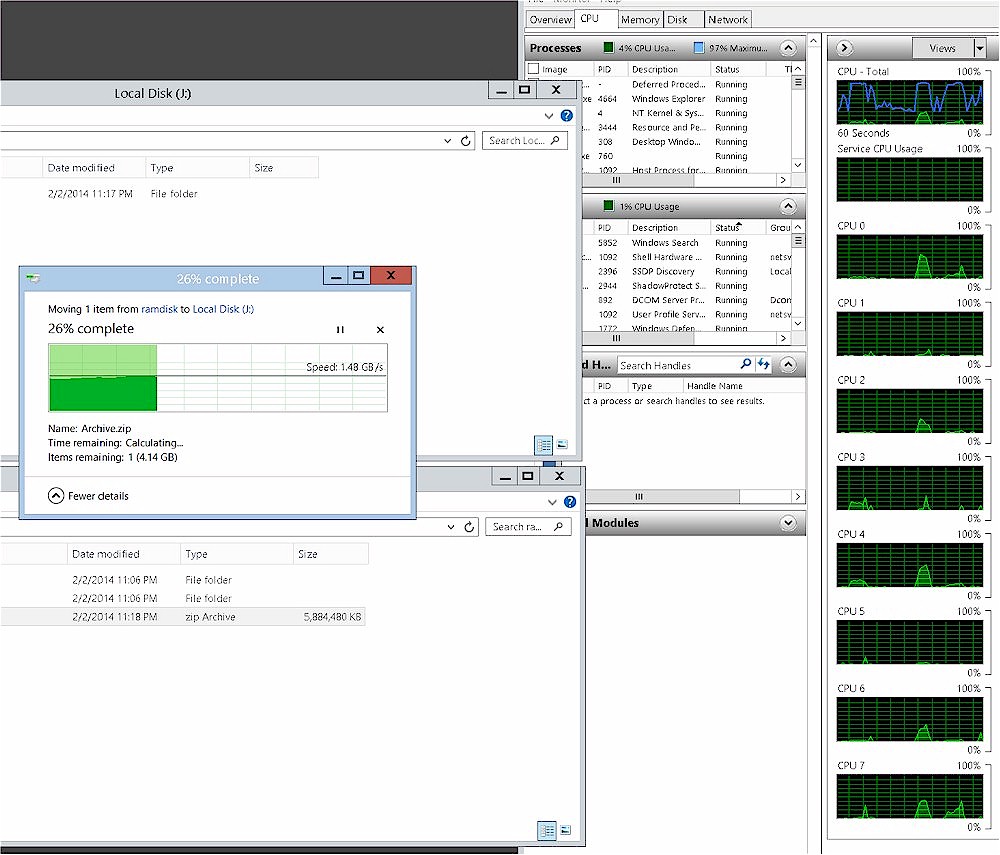Tick the Image select-all checkbox
1000x855 pixels.
pos(534,69)
